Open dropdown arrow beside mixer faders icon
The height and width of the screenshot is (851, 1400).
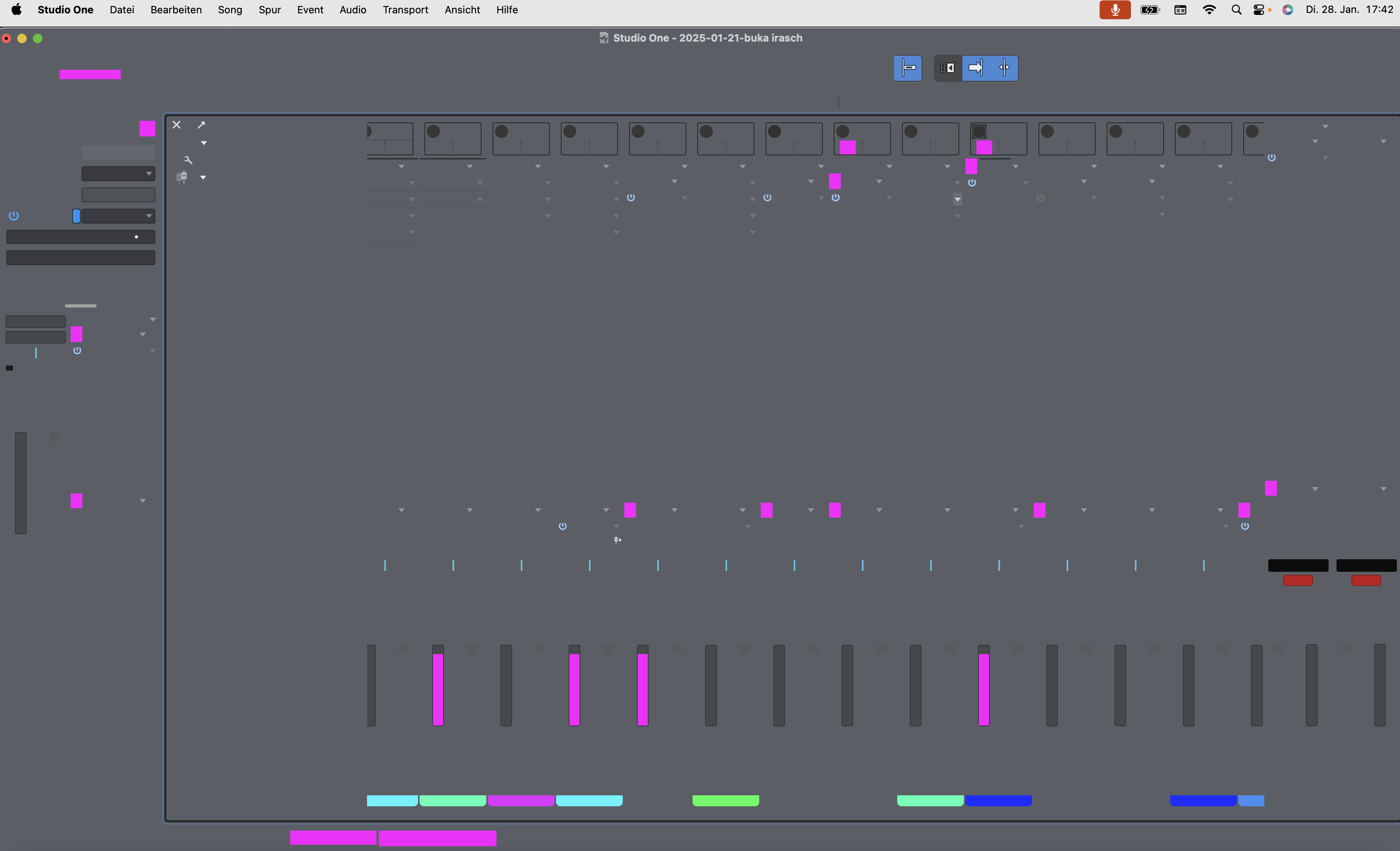203,178
